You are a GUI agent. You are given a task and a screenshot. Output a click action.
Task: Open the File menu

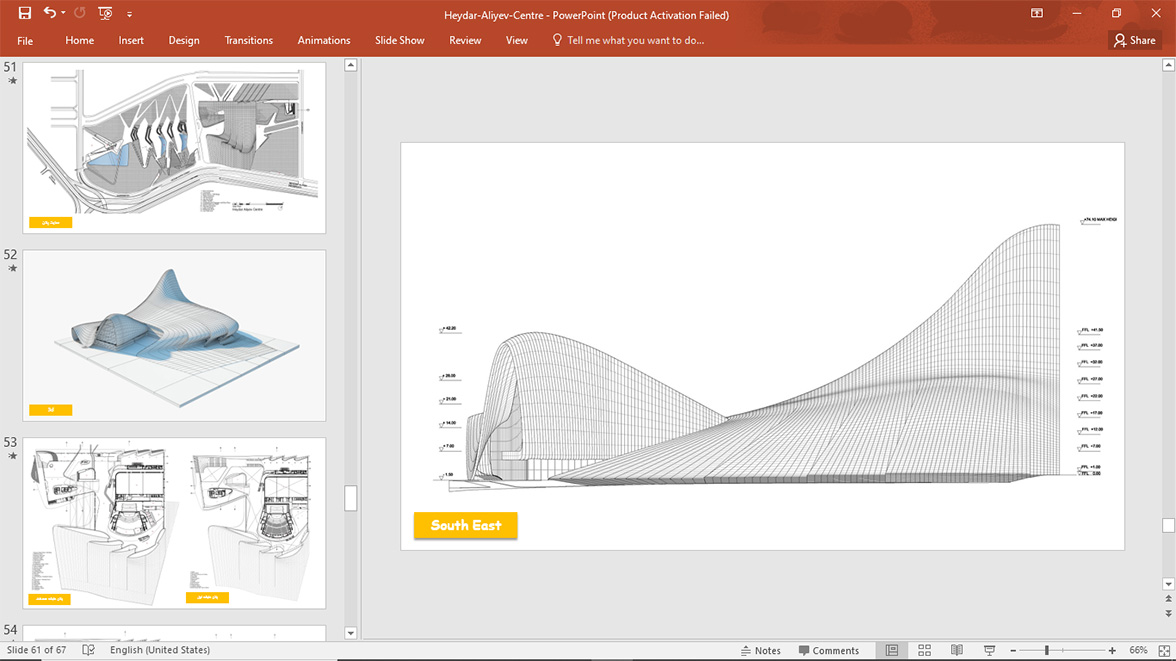pos(25,41)
